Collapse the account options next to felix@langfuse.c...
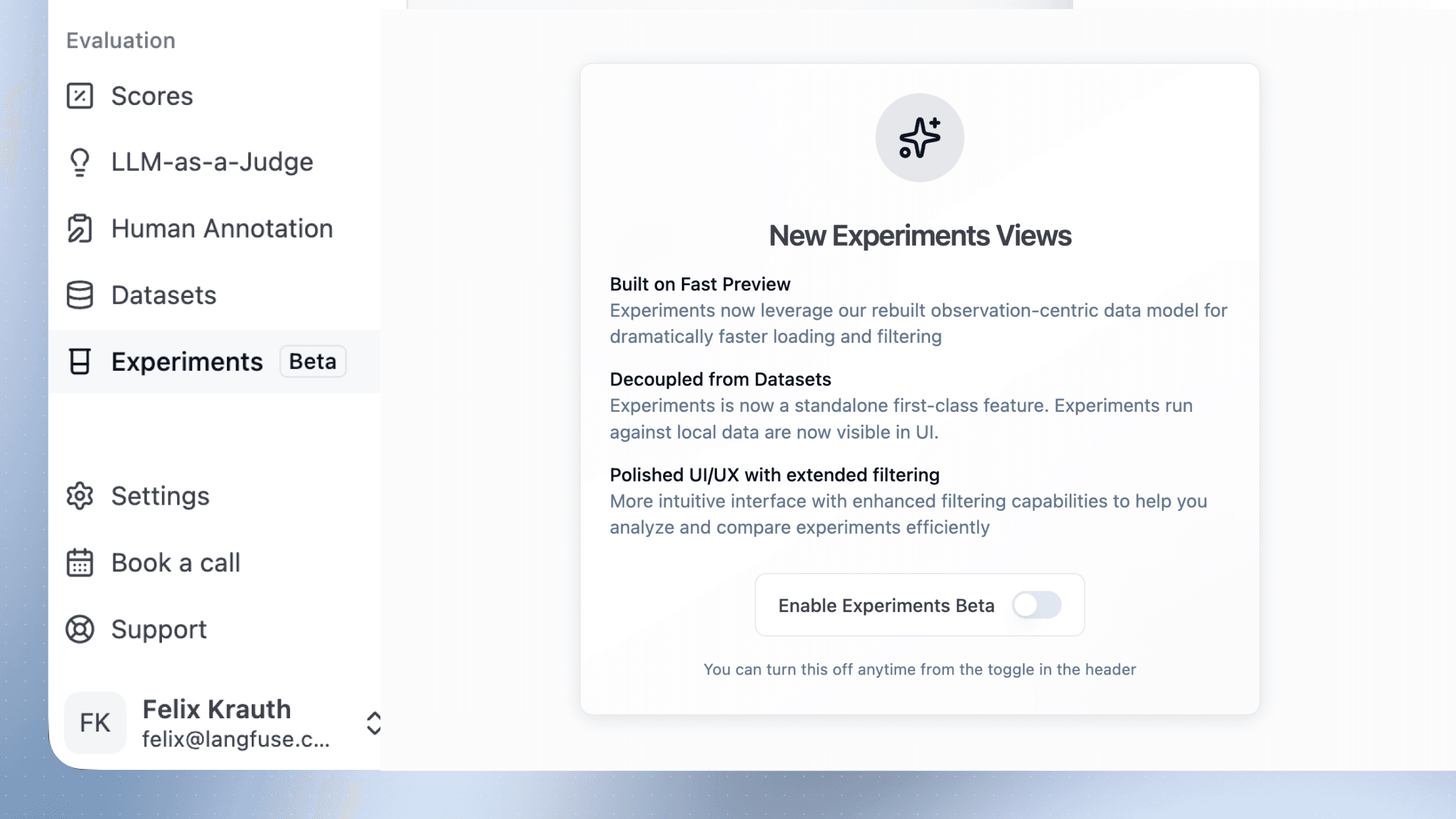The height and width of the screenshot is (819, 1456). (x=374, y=724)
